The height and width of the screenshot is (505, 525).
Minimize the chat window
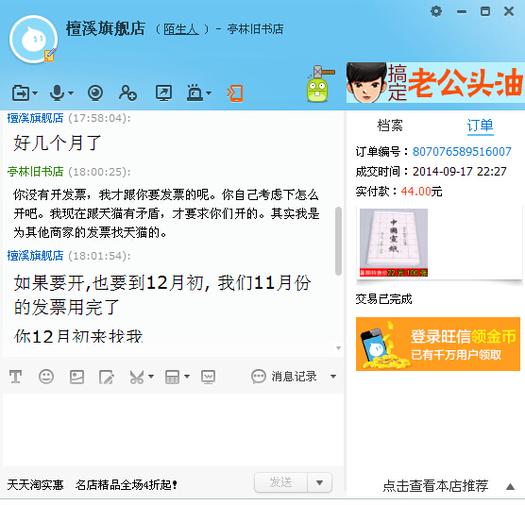[x=462, y=12]
